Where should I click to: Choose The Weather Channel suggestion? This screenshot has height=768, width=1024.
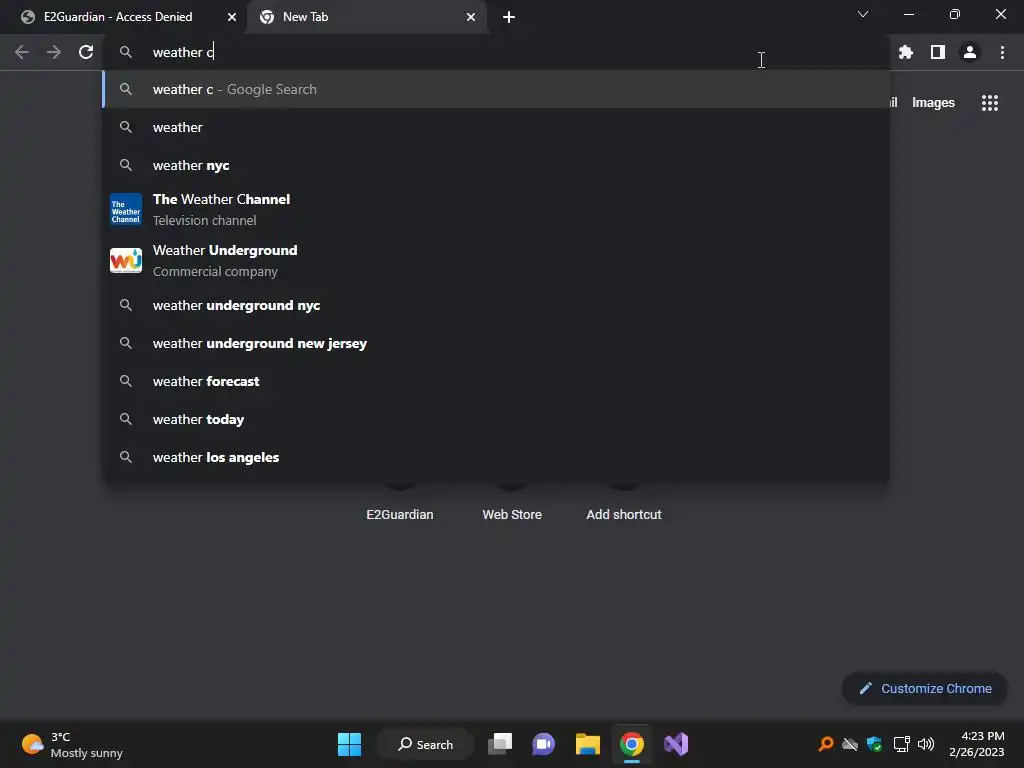coord(496,210)
